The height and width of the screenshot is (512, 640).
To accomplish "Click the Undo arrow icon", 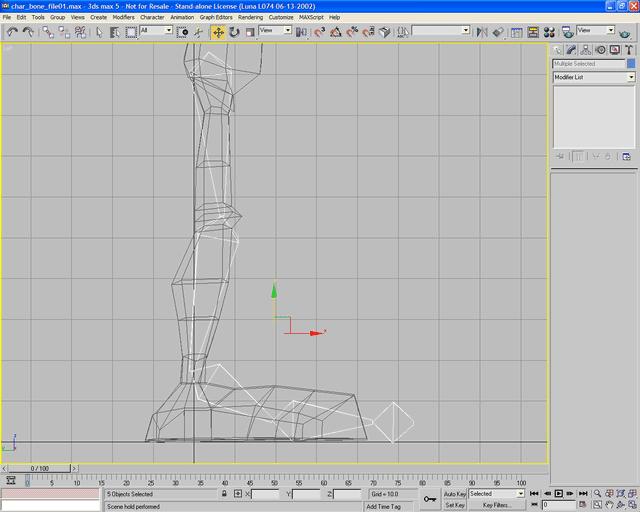I will point(12,31).
